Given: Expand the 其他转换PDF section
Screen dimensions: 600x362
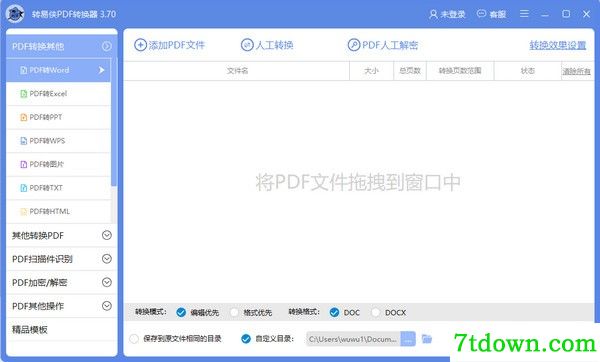Looking at the screenshot, I should point(107,235).
